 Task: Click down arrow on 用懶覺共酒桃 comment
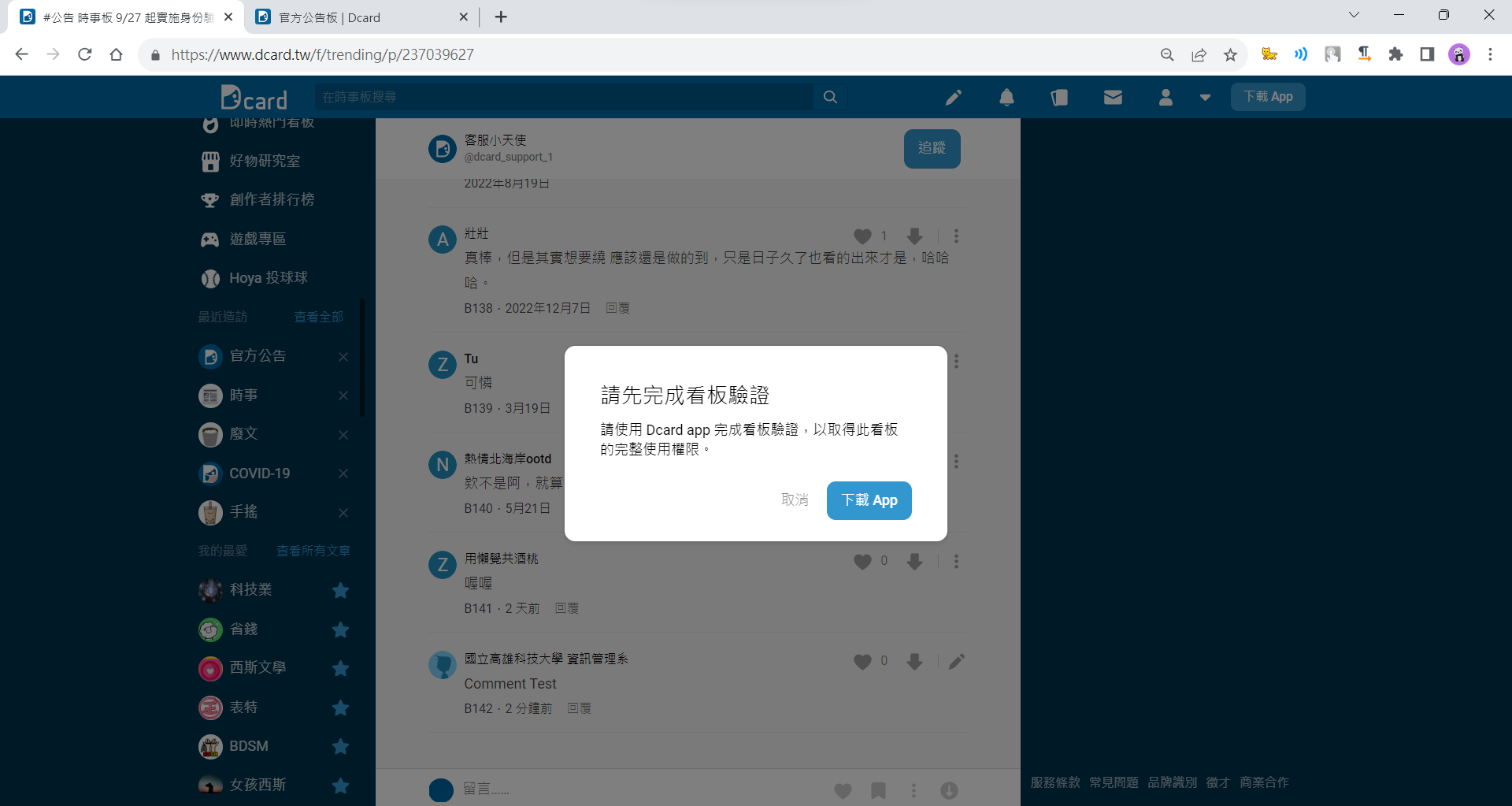tap(914, 561)
